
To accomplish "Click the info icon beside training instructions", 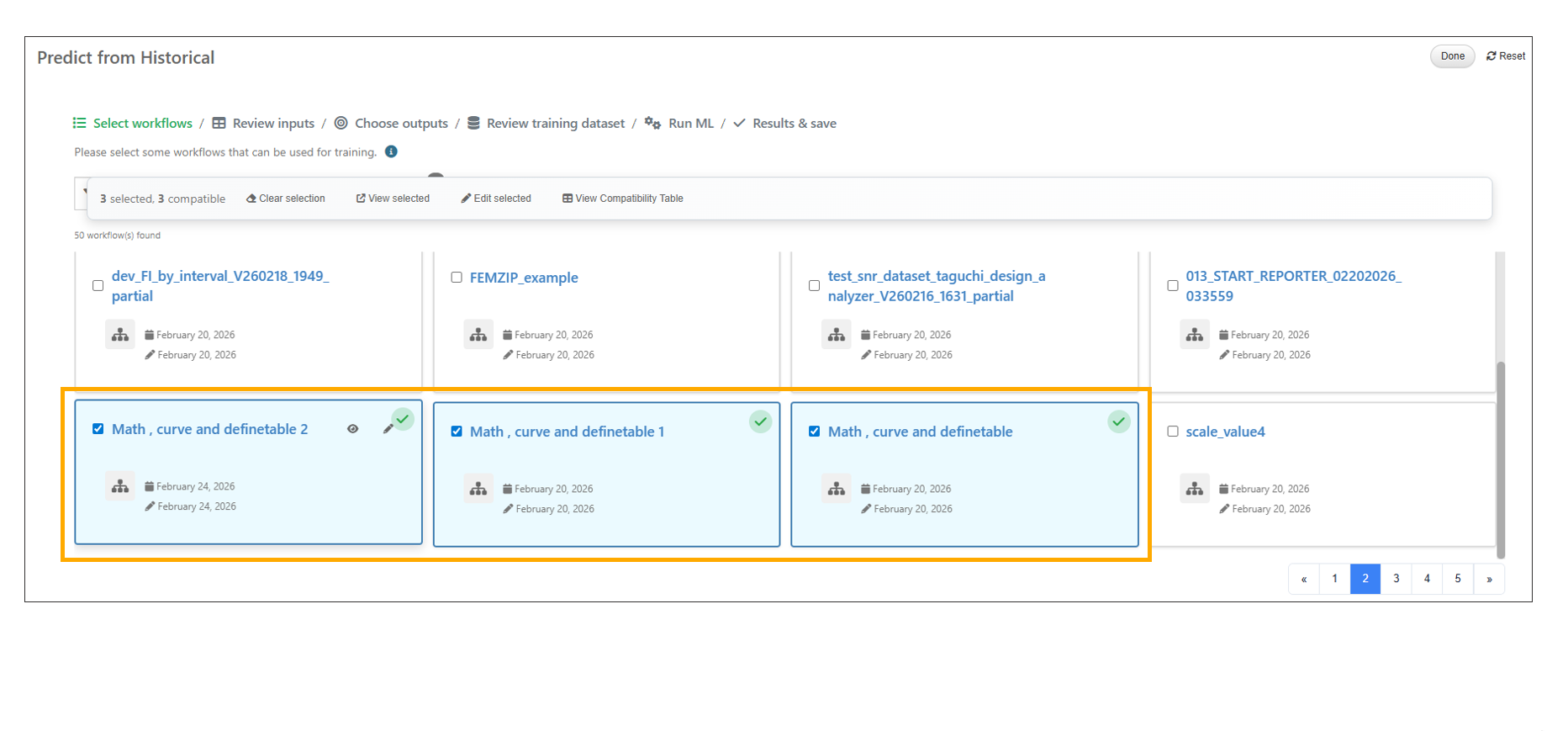I will pos(391,152).
